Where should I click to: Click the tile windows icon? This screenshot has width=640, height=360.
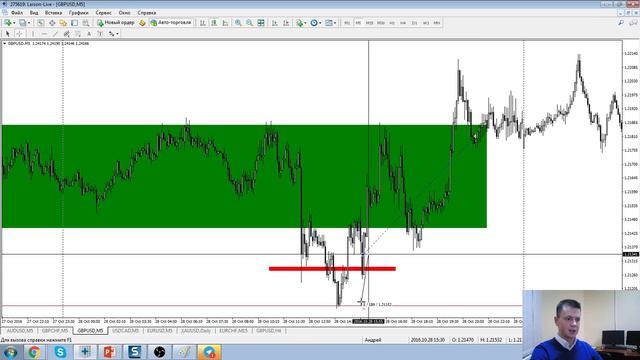pyautogui.click(x=261, y=23)
